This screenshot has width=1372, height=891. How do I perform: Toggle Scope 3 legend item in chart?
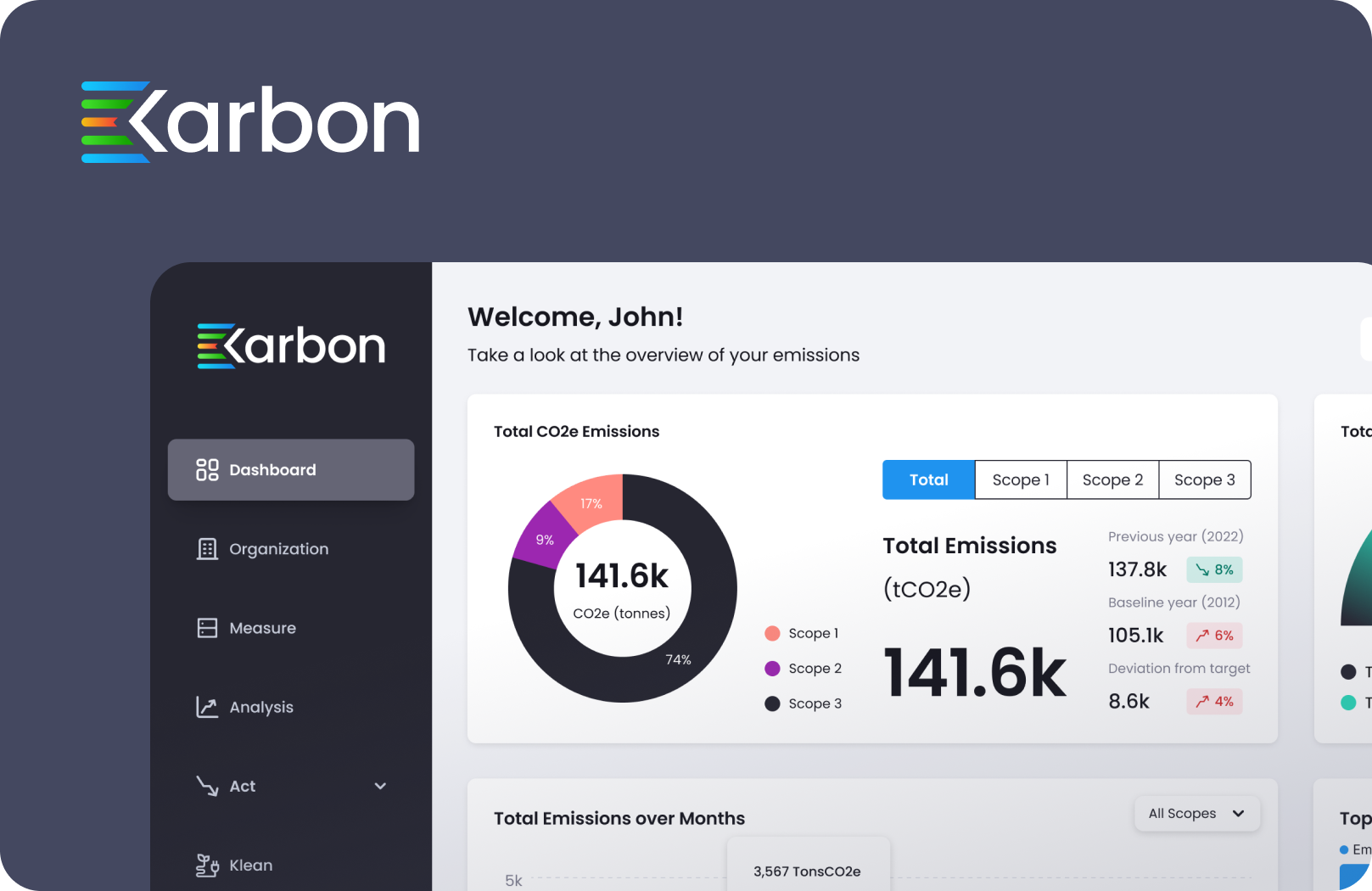point(804,703)
